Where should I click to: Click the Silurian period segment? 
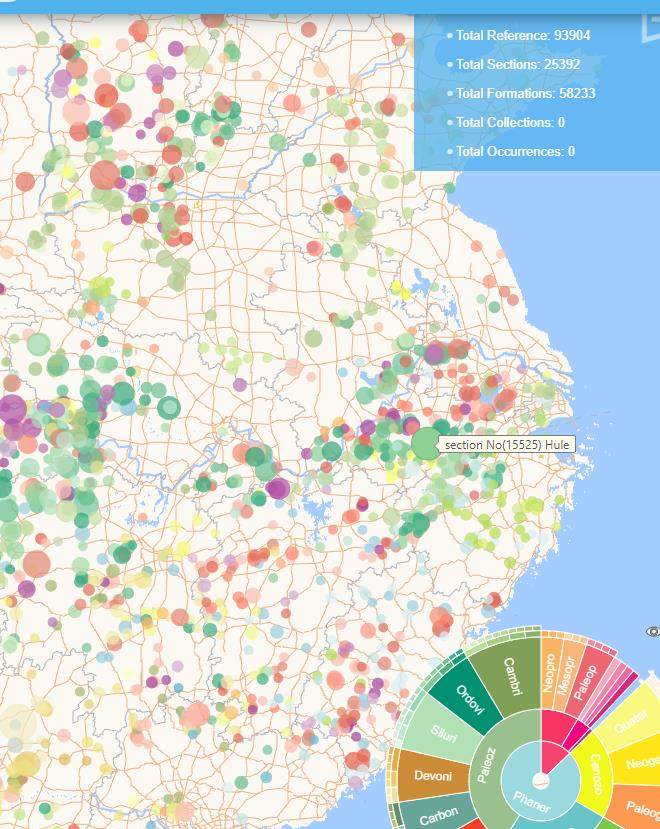[x=444, y=738]
